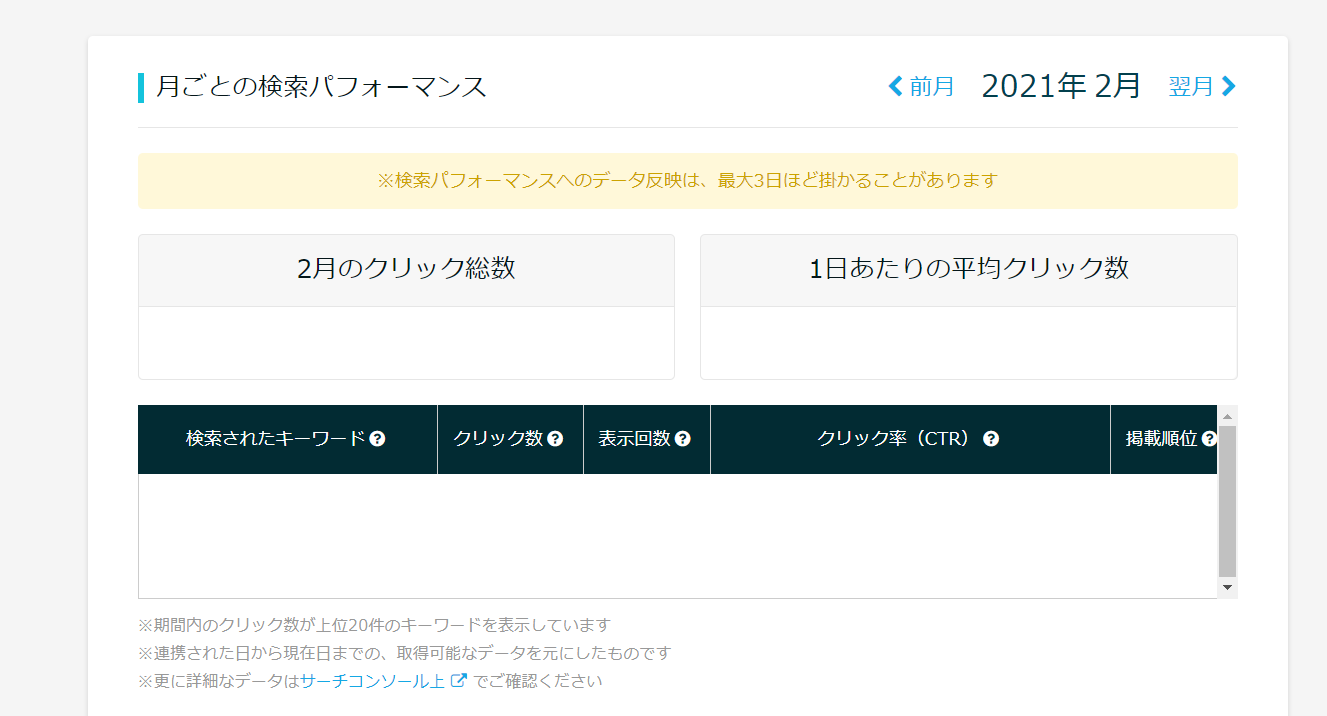Image resolution: width=1327 pixels, height=716 pixels.
Task: Click the yellow data-delay notice text
Action: pyautogui.click(x=687, y=181)
